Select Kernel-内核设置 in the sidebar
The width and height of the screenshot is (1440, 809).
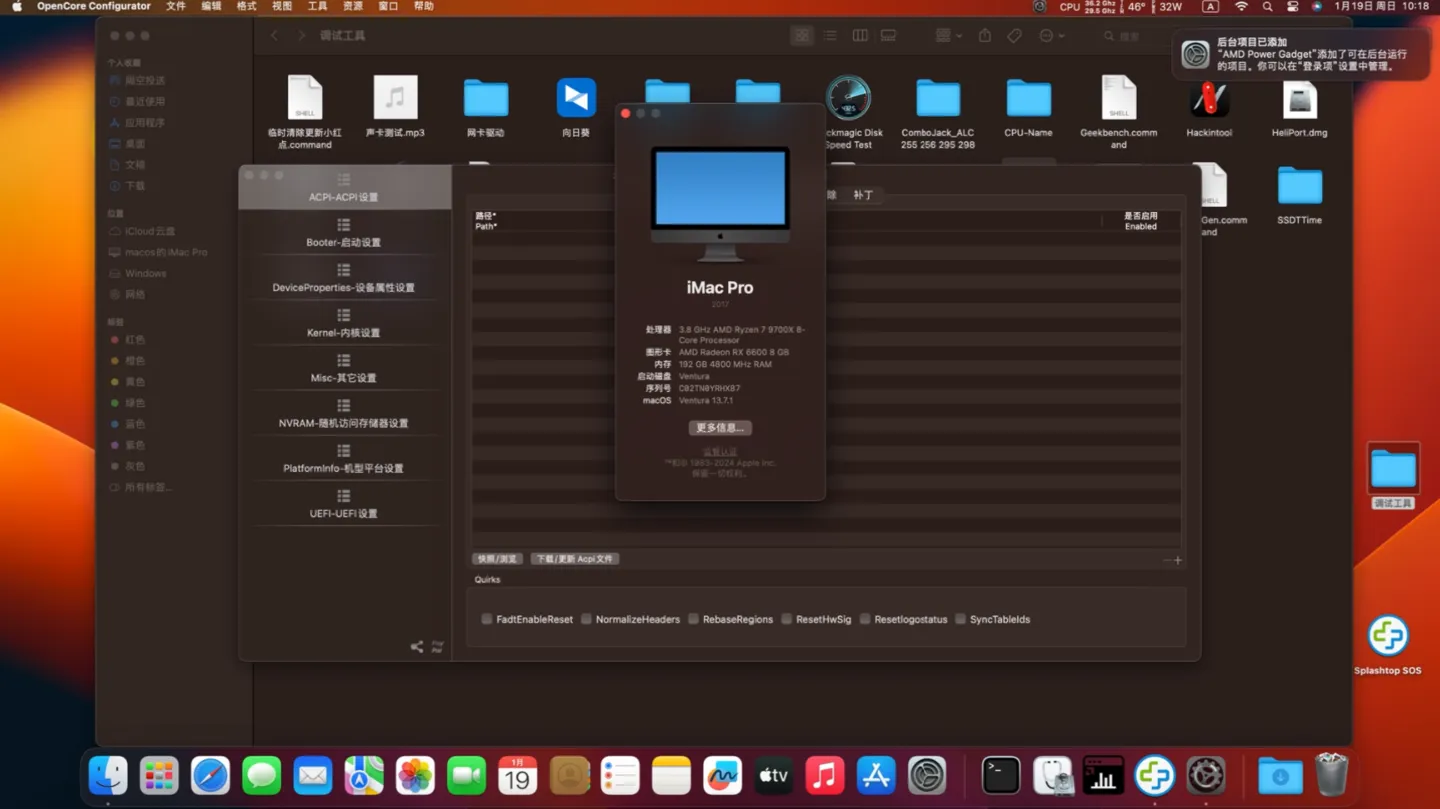(343, 323)
